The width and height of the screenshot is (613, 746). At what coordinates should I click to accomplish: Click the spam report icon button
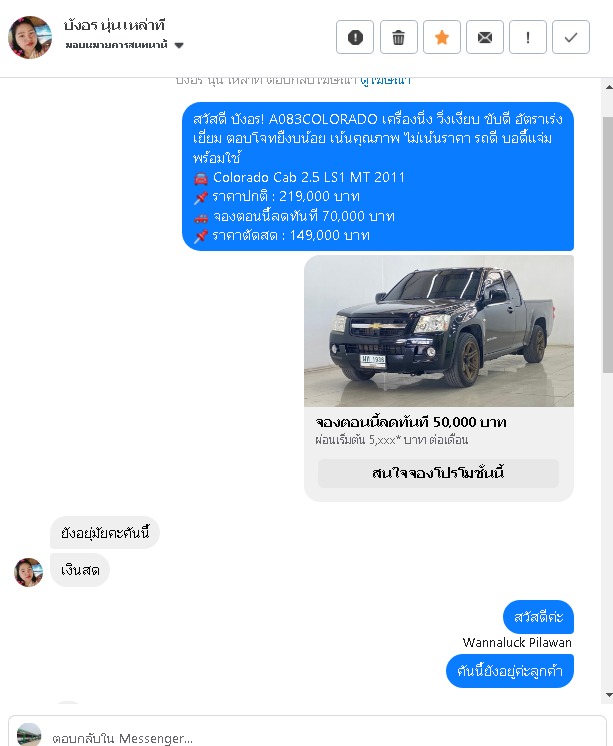click(x=355, y=37)
